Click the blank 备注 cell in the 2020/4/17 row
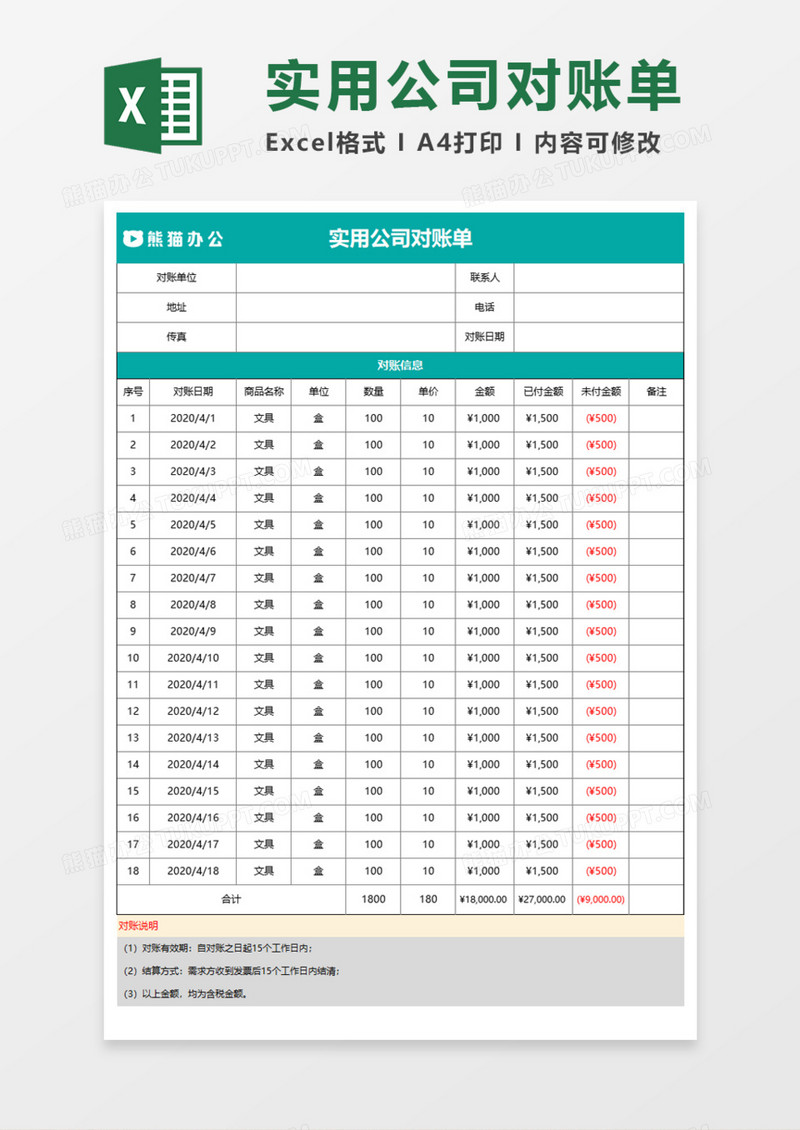Screen dimensions: 800x1130 pos(656,845)
